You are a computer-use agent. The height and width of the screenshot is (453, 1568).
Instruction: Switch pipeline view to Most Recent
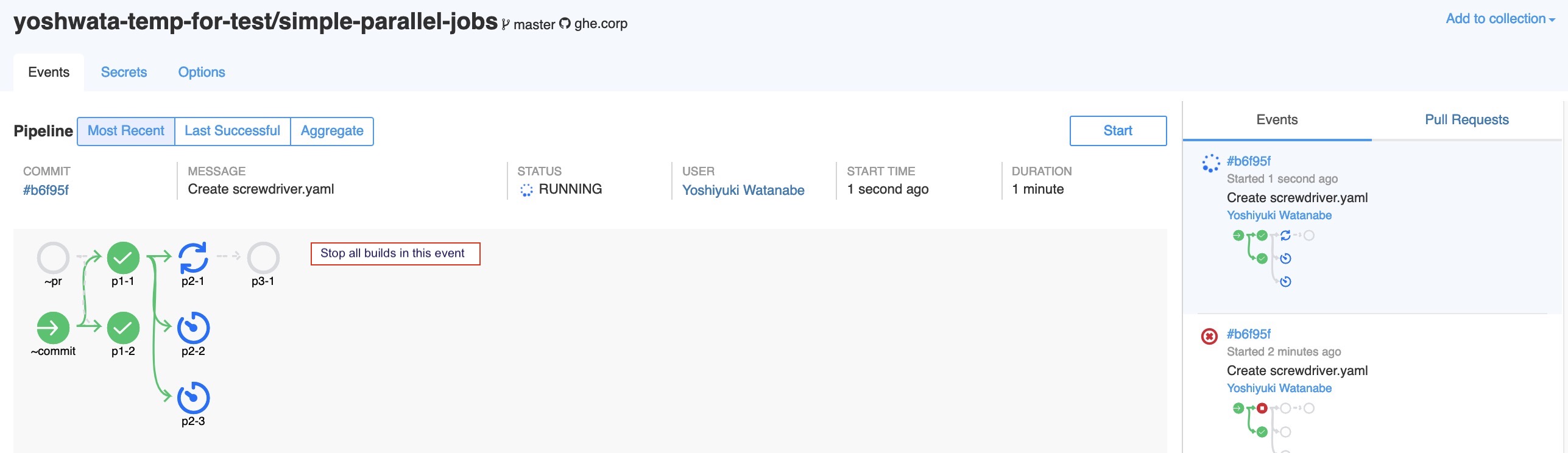pyautogui.click(x=126, y=131)
